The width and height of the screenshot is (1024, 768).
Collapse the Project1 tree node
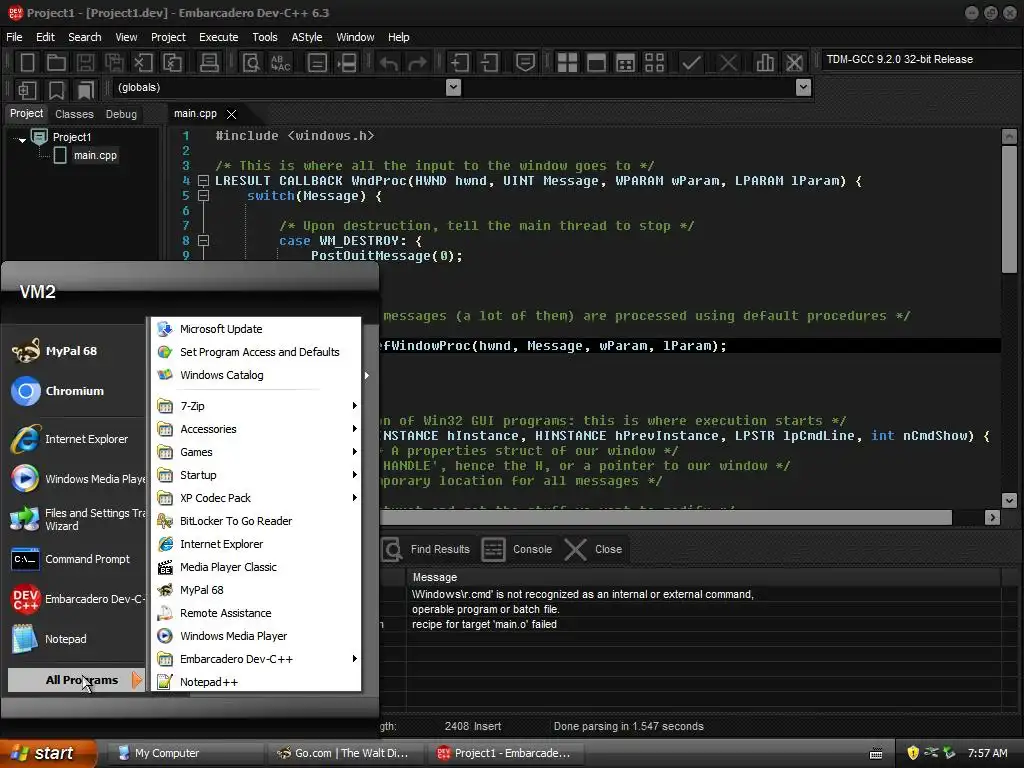(x=22, y=139)
